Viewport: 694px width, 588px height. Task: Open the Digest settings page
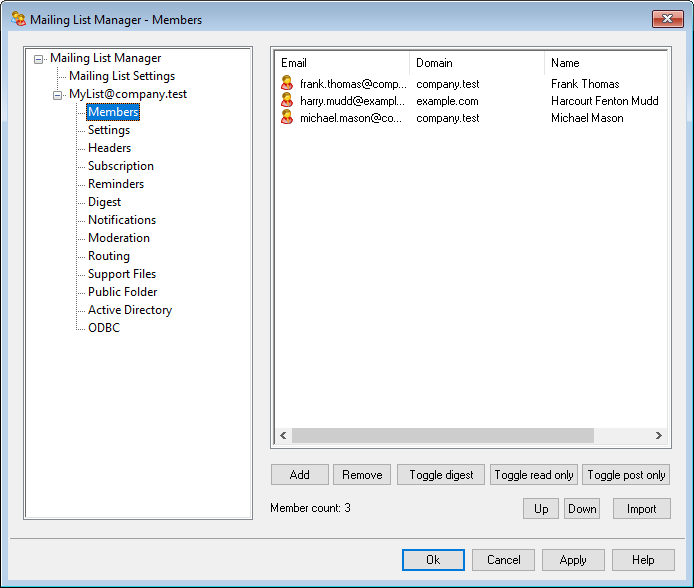[104, 202]
